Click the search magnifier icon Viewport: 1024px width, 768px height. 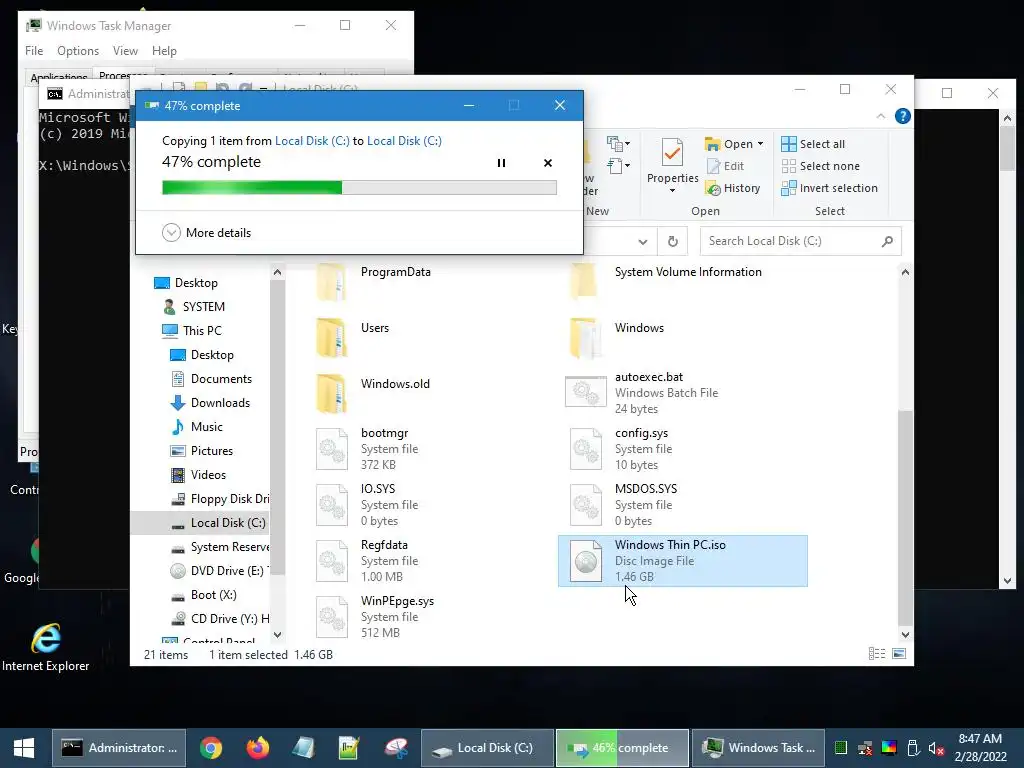coord(887,242)
